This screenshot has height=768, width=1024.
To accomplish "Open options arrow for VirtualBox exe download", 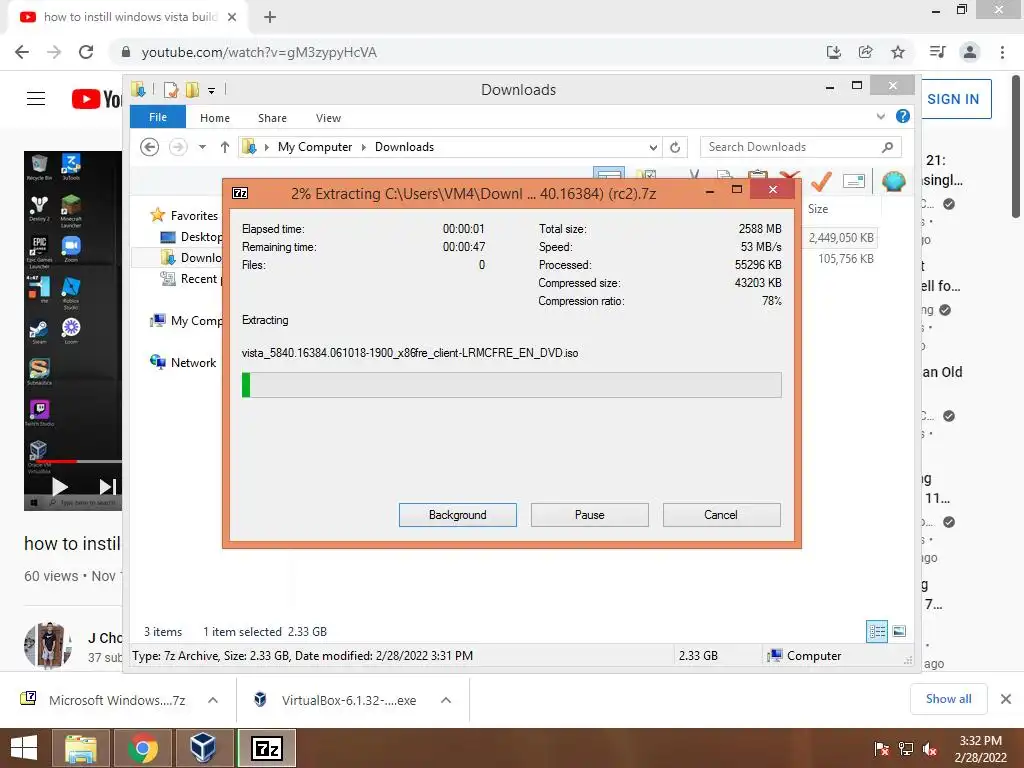I will point(446,700).
